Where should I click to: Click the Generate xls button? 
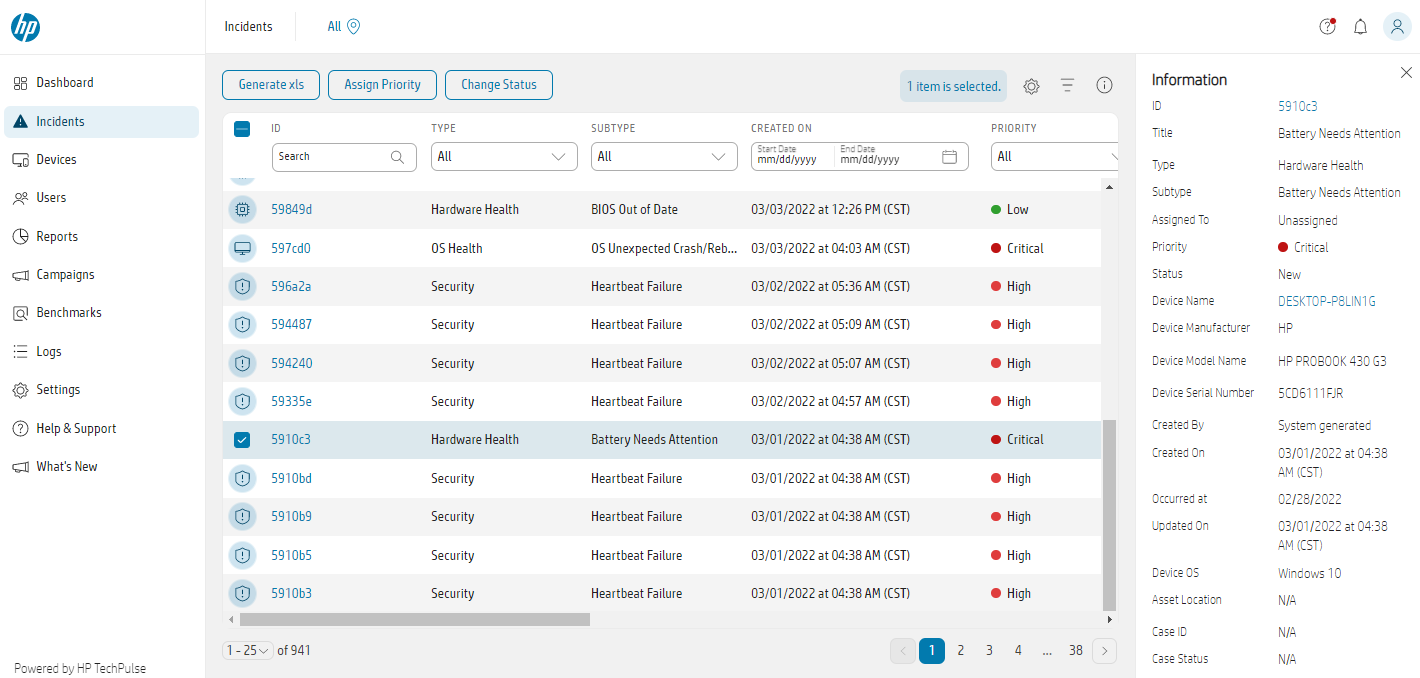click(271, 85)
